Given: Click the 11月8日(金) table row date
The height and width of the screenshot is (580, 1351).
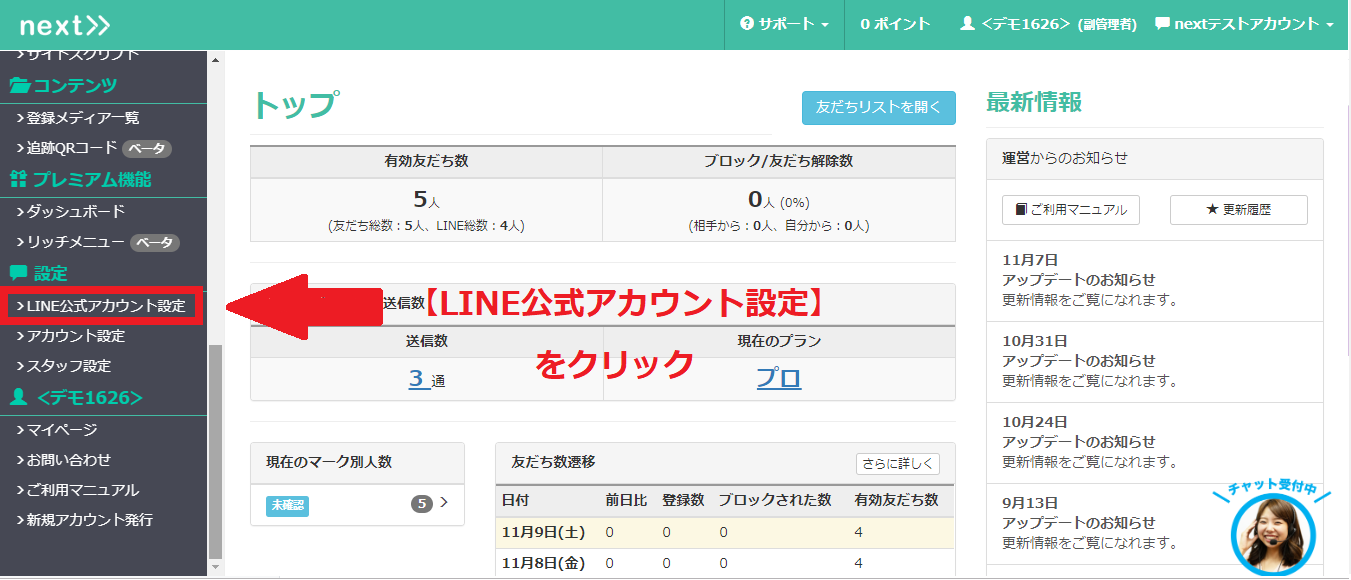Looking at the screenshot, I should pyautogui.click(x=545, y=563).
